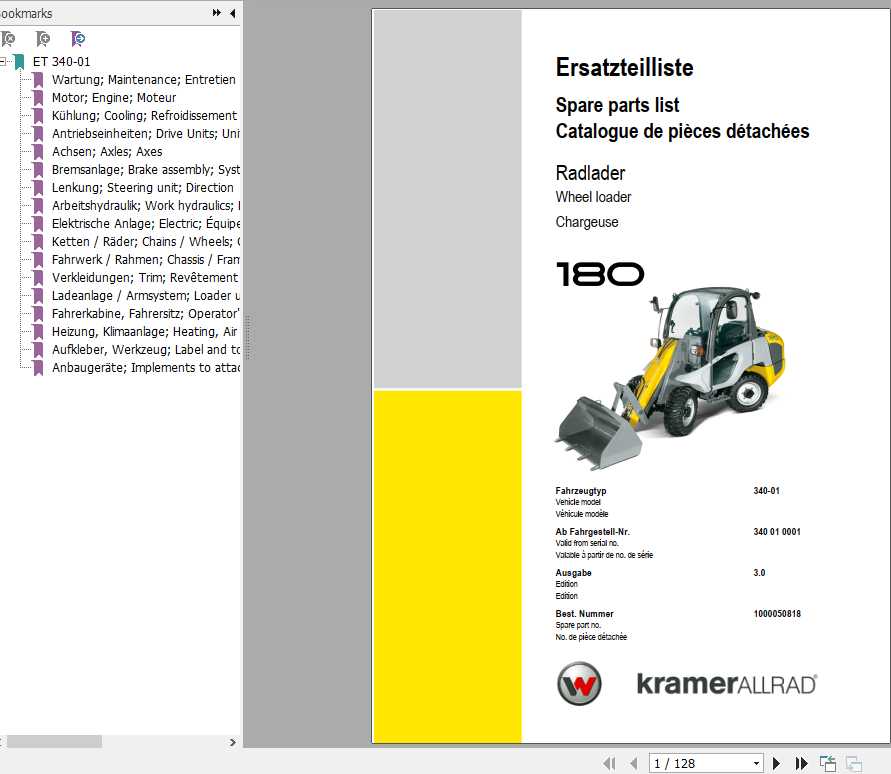Expand the bookmarks panel options arrows
The width and height of the screenshot is (891, 774).
(216, 13)
